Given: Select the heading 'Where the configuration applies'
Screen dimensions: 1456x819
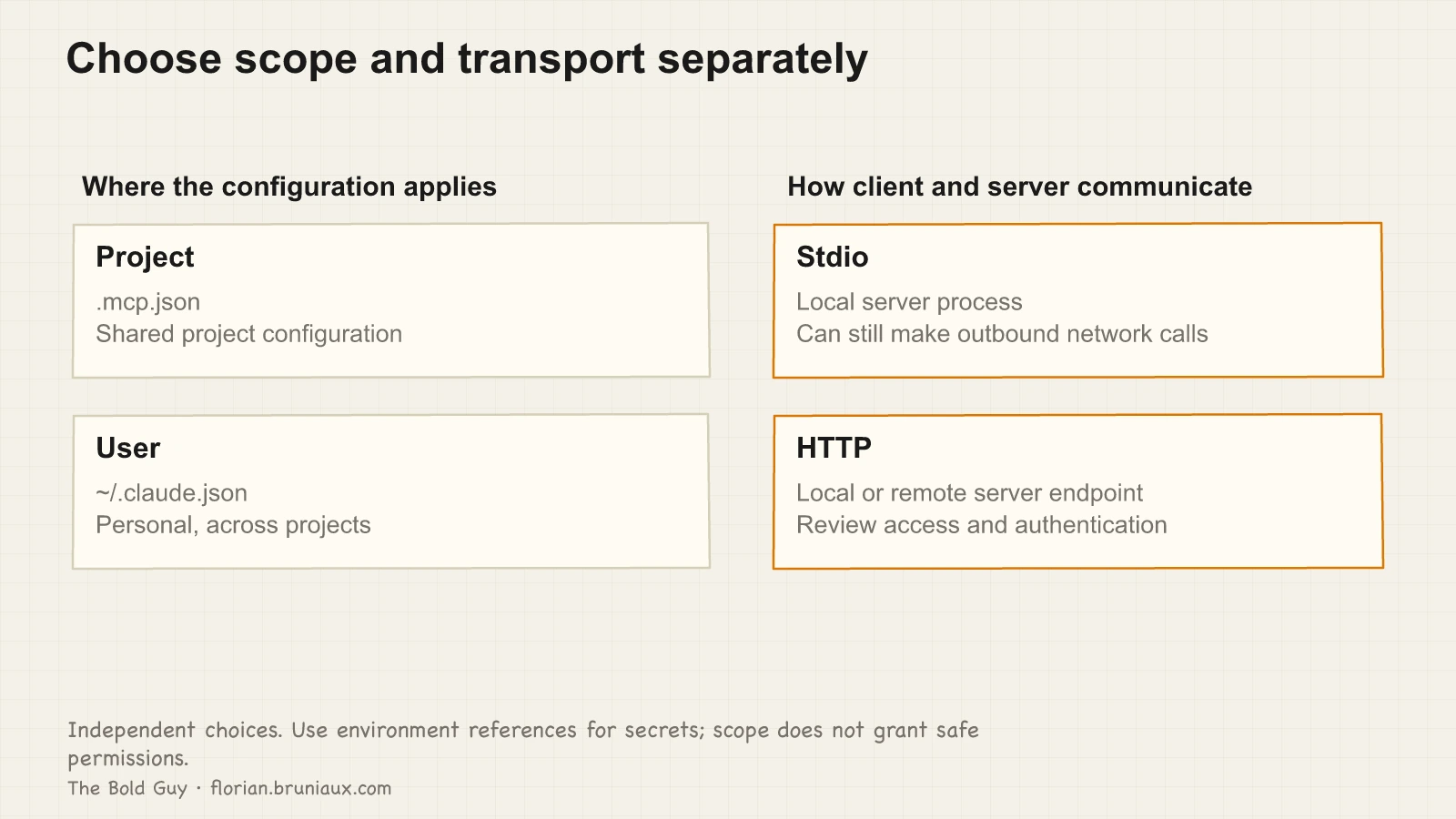Looking at the screenshot, I should click(x=289, y=187).
